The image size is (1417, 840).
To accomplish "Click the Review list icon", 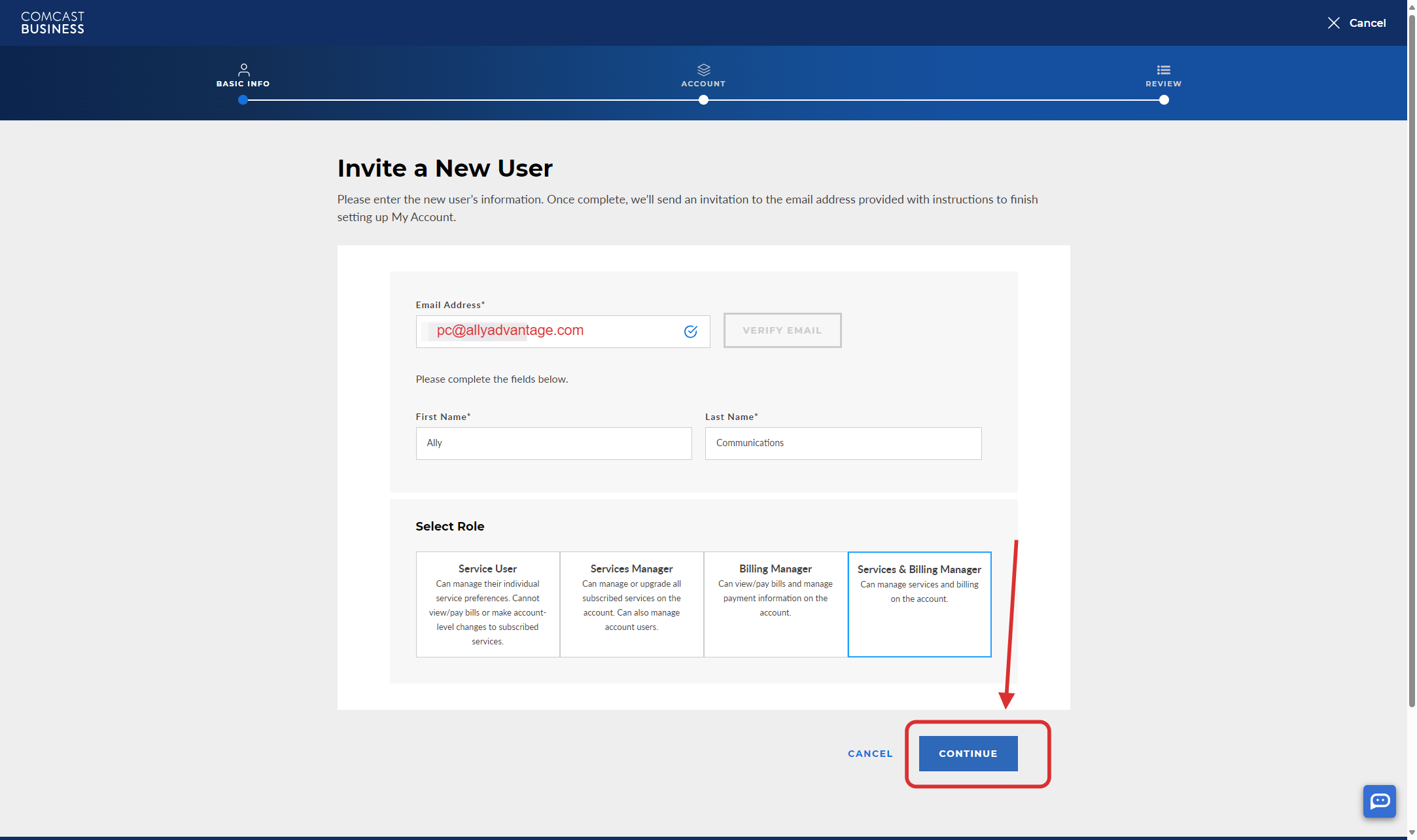I will click(x=1163, y=70).
